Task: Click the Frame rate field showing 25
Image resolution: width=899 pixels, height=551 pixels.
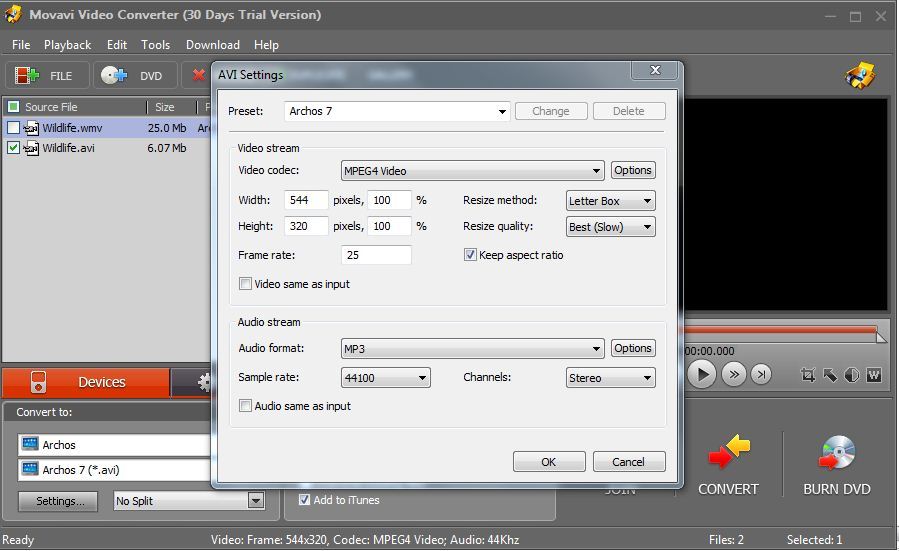Action: click(376, 255)
